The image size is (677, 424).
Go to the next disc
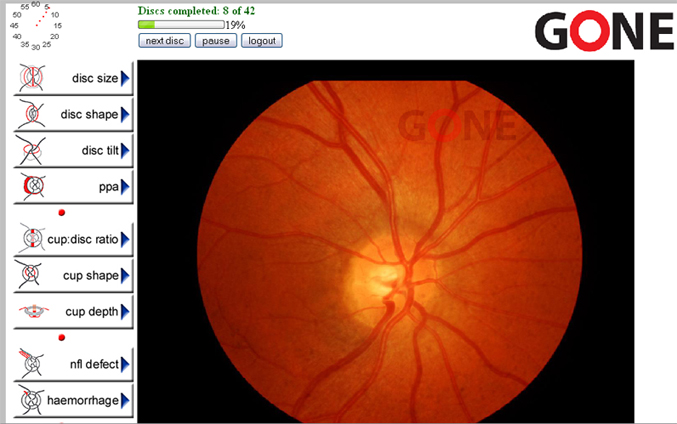(165, 41)
